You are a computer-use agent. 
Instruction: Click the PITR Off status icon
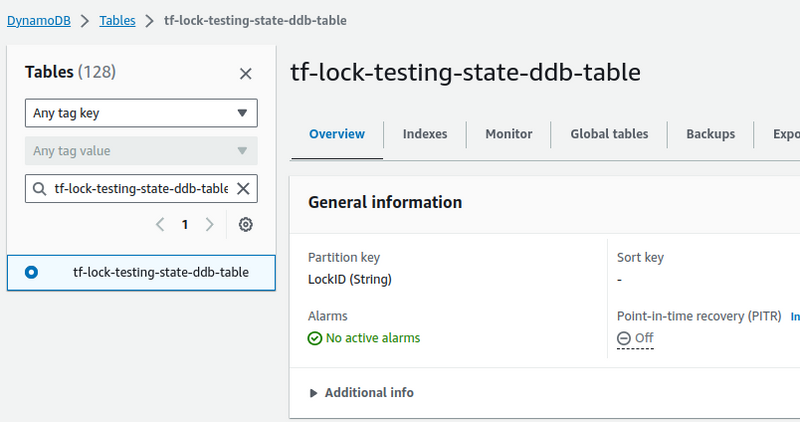click(624, 338)
